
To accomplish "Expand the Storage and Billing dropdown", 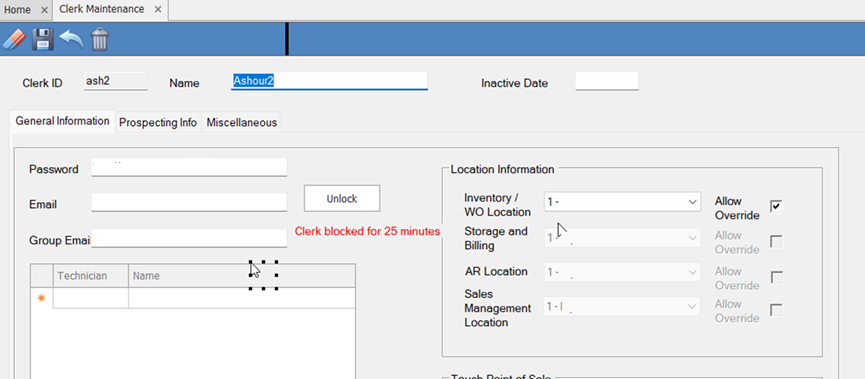I will (x=693, y=238).
